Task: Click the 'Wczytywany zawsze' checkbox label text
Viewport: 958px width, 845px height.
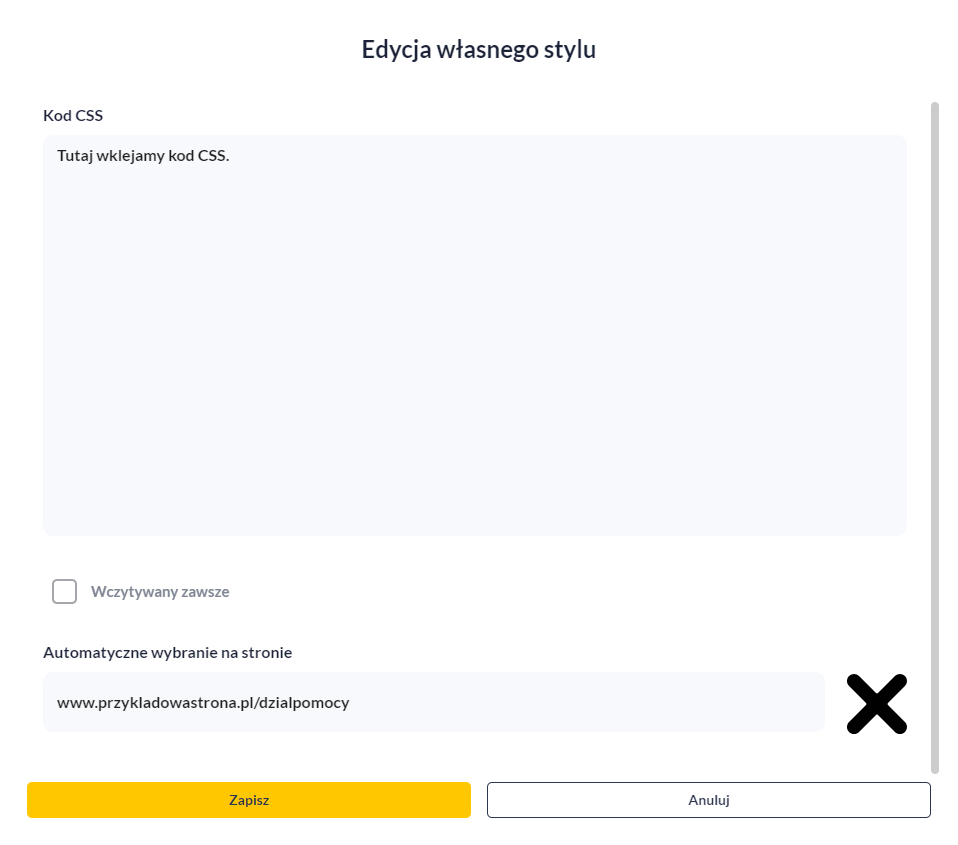Action: pyautogui.click(x=160, y=592)
